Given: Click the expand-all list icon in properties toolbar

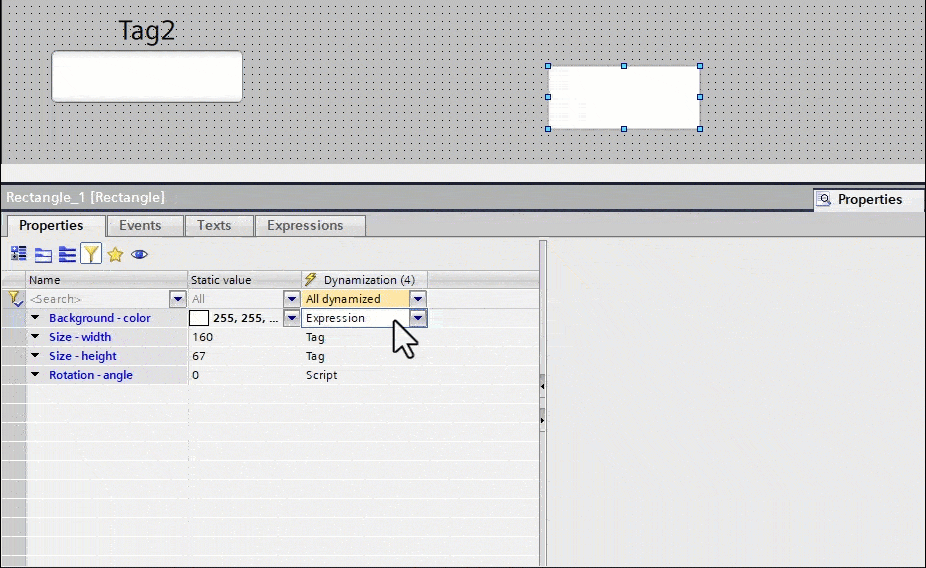Looking at the screenshot, I should click(67, 254).
